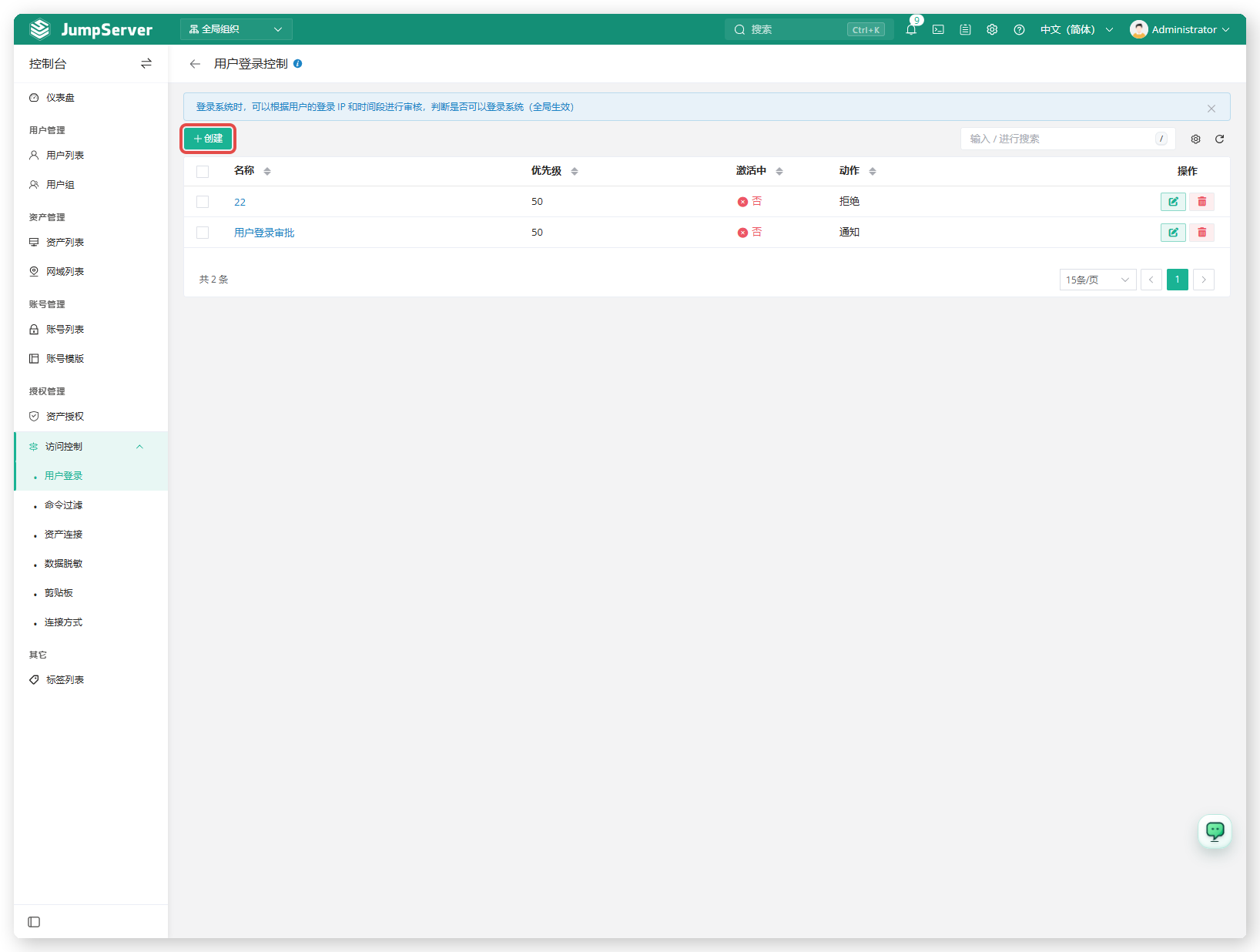Viewport: 1260px width, 952px height.
Task: Open the 用户登录审批 rule link
Action: tap(264, 233)
